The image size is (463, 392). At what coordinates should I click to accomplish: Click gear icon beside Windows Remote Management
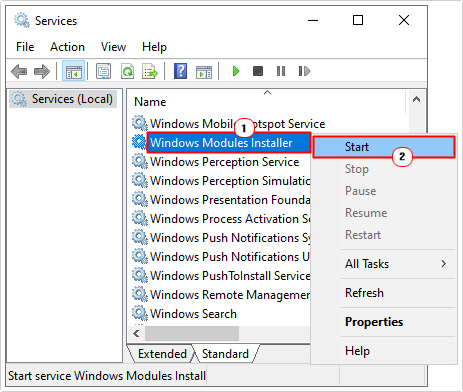coord(140,294)
